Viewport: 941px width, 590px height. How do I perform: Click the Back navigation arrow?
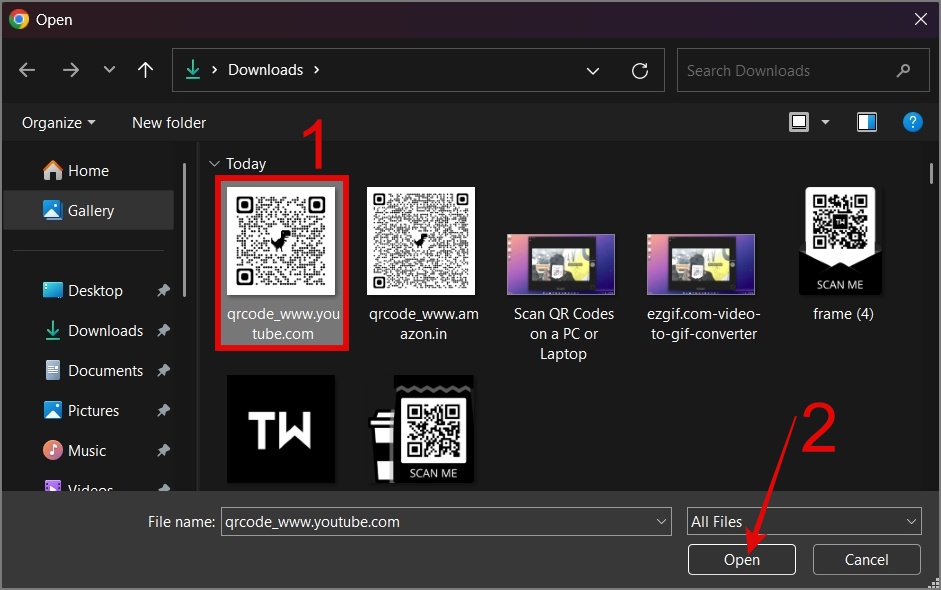(x=27, y=70)
